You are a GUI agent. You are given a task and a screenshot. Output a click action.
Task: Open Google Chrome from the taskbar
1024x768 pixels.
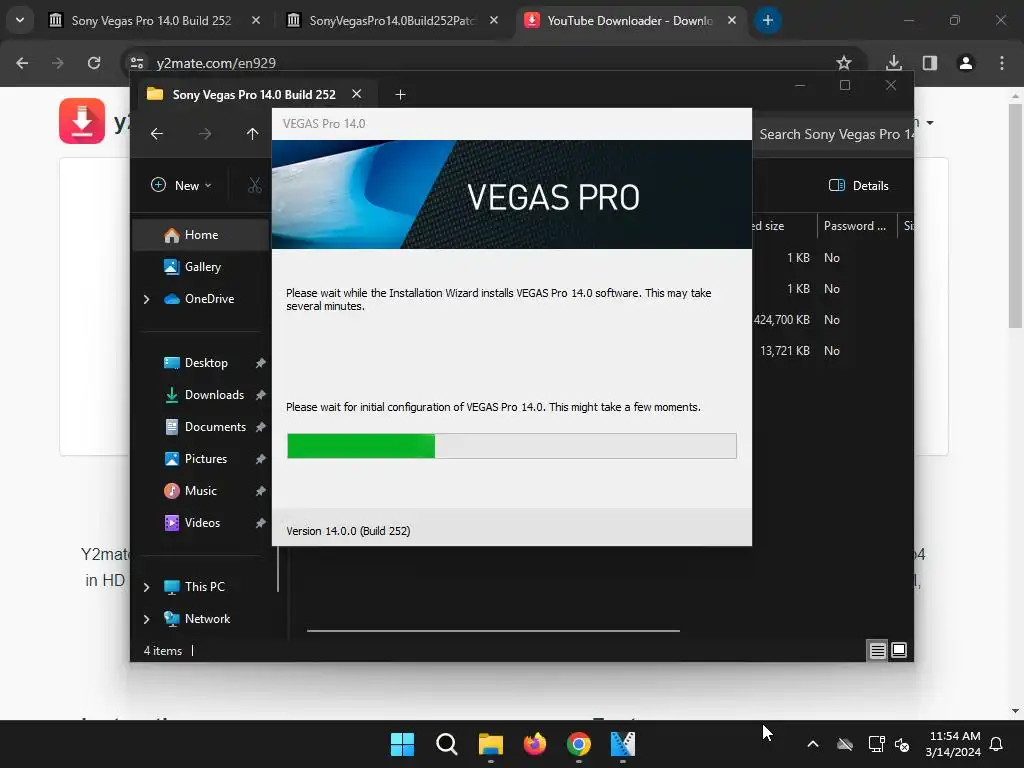click(x=579, y=744)
